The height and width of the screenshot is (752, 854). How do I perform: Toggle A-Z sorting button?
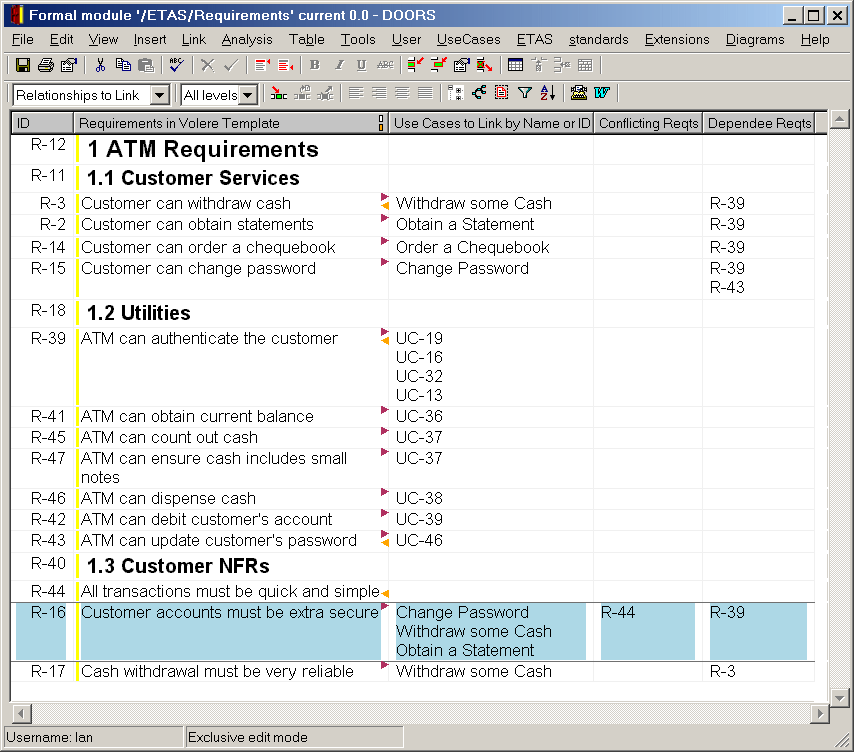pyautogui.click(x=548, y=93)
